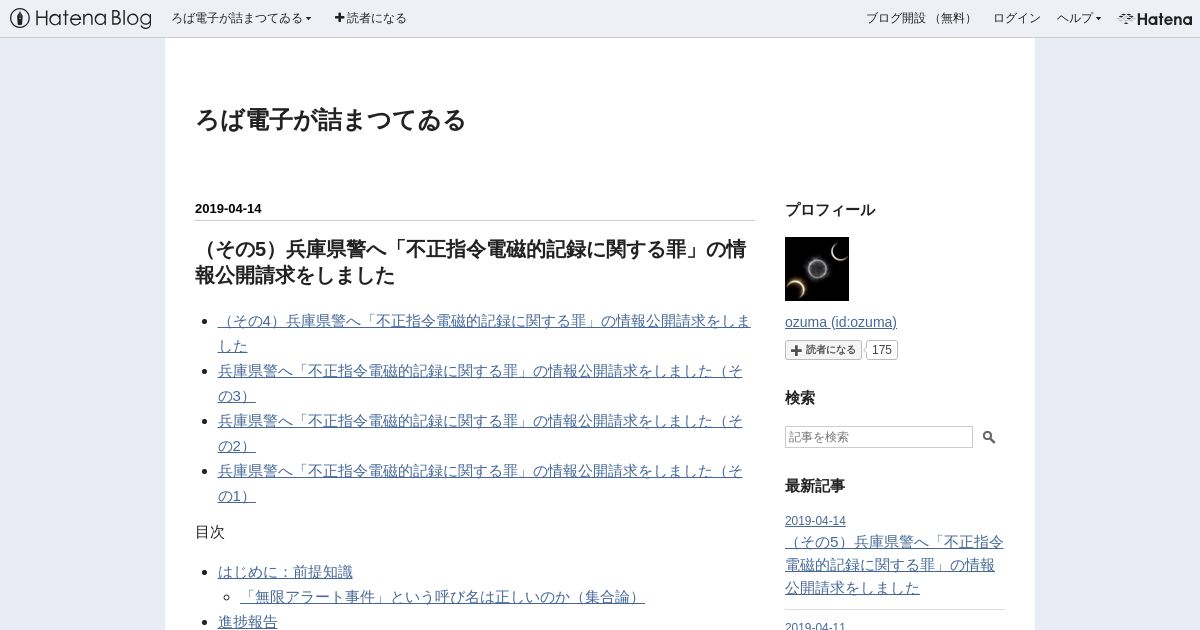Open the blog title ろば電子が詰まつてゐる

pyautogui.click(x=331, y=120)
